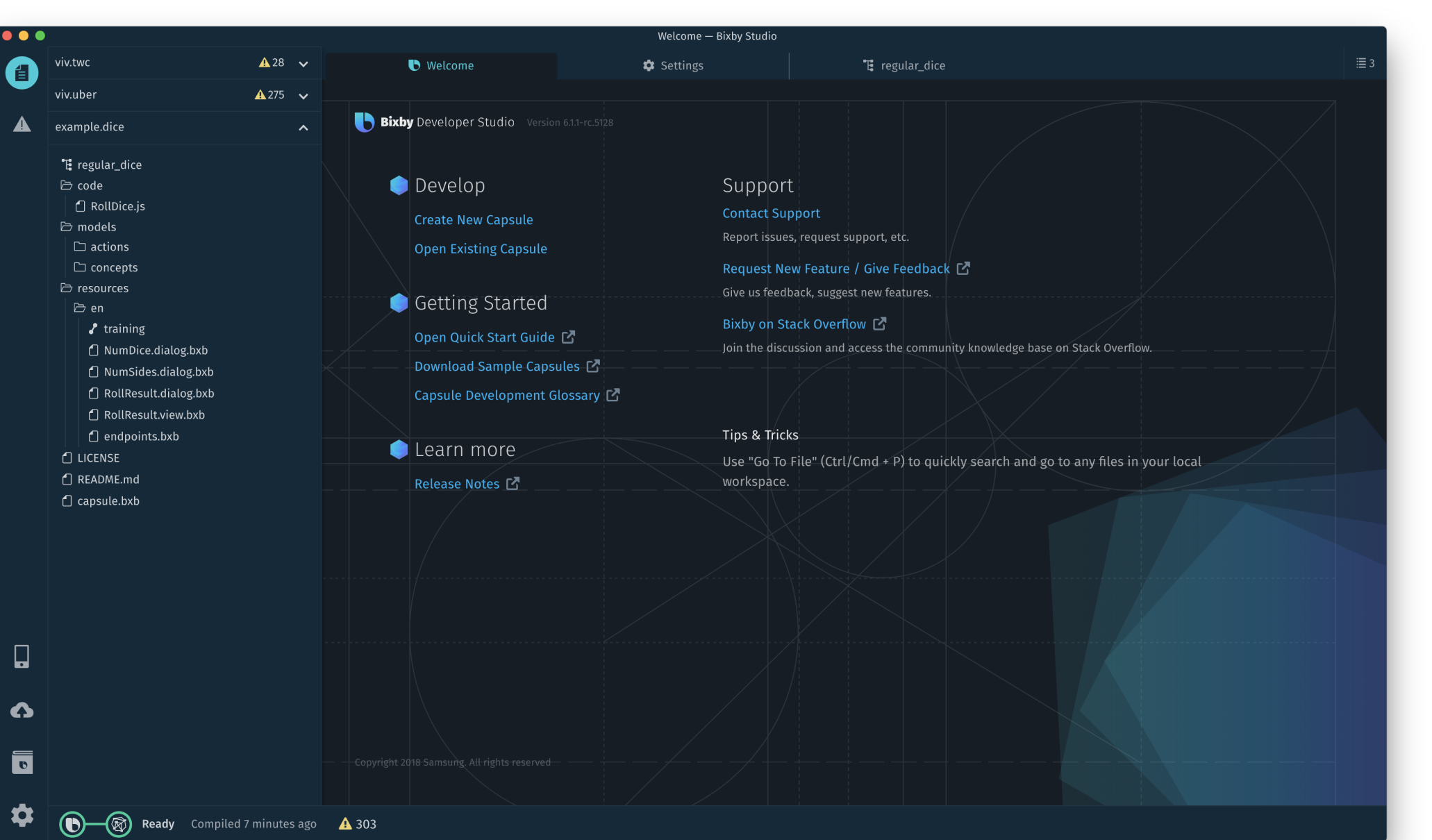Click Request New Feature / Give Feedback
The image size is (1432, 840).
coord(836,269)
